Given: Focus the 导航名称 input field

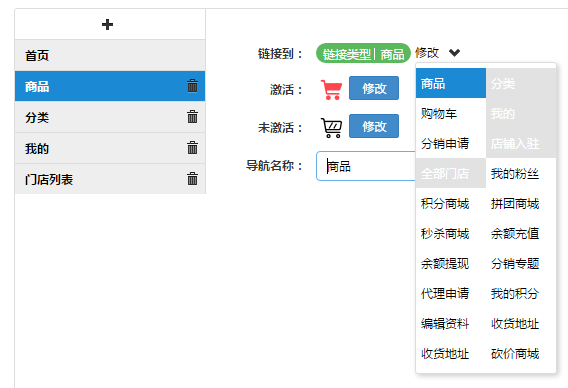Looking at the screenshot, I should (x=366, y=166).
